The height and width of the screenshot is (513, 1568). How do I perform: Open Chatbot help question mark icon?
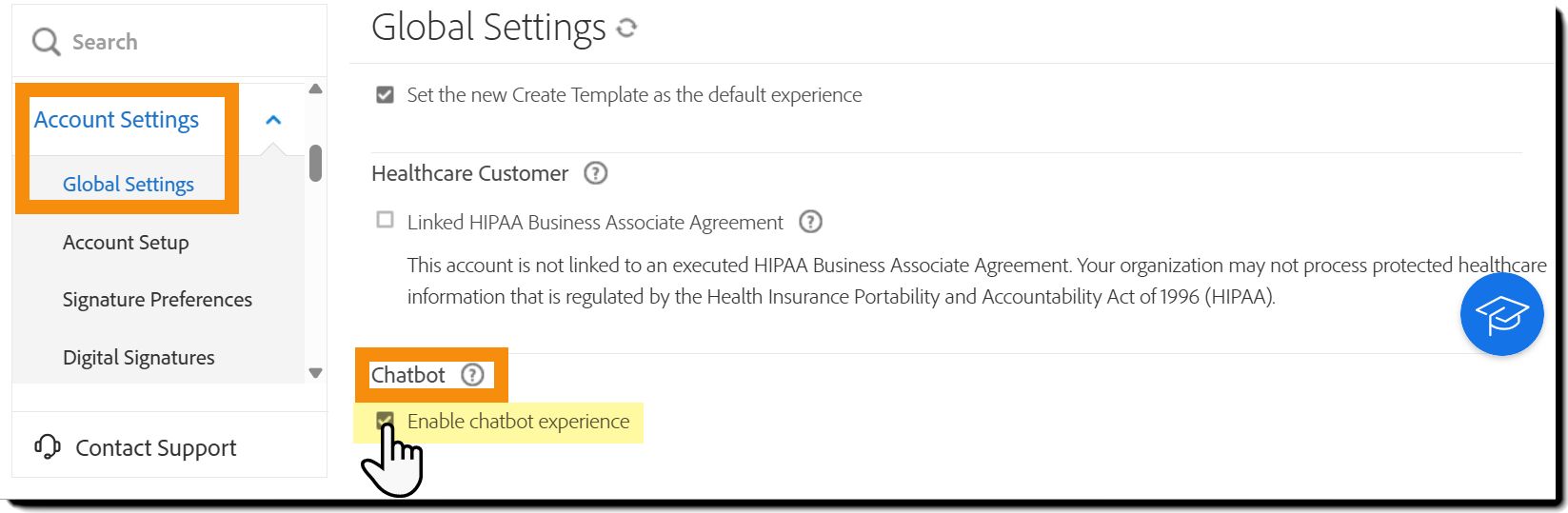tap(472, 375)
